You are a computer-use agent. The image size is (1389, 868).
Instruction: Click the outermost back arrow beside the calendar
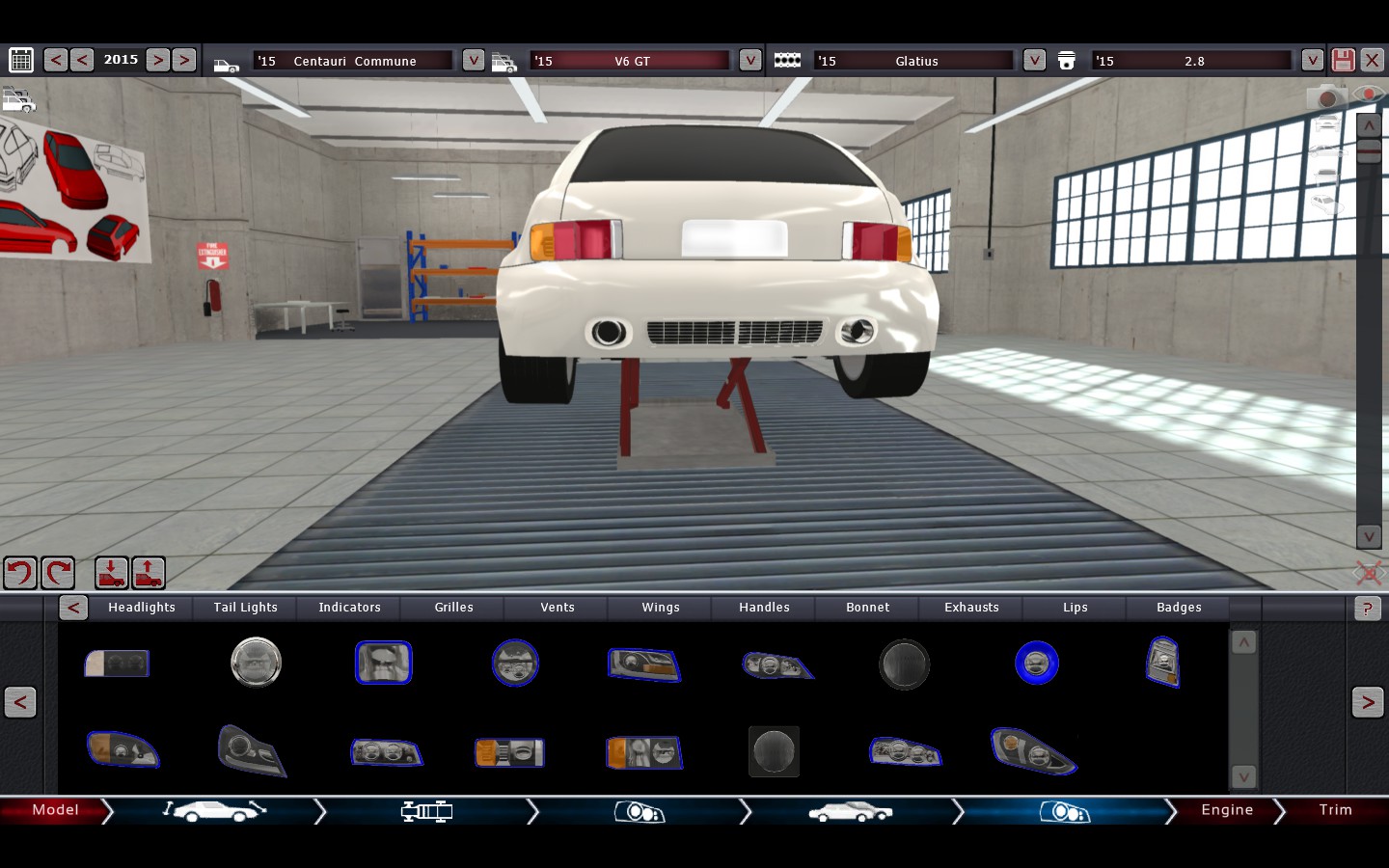click(x=56, y=60)
